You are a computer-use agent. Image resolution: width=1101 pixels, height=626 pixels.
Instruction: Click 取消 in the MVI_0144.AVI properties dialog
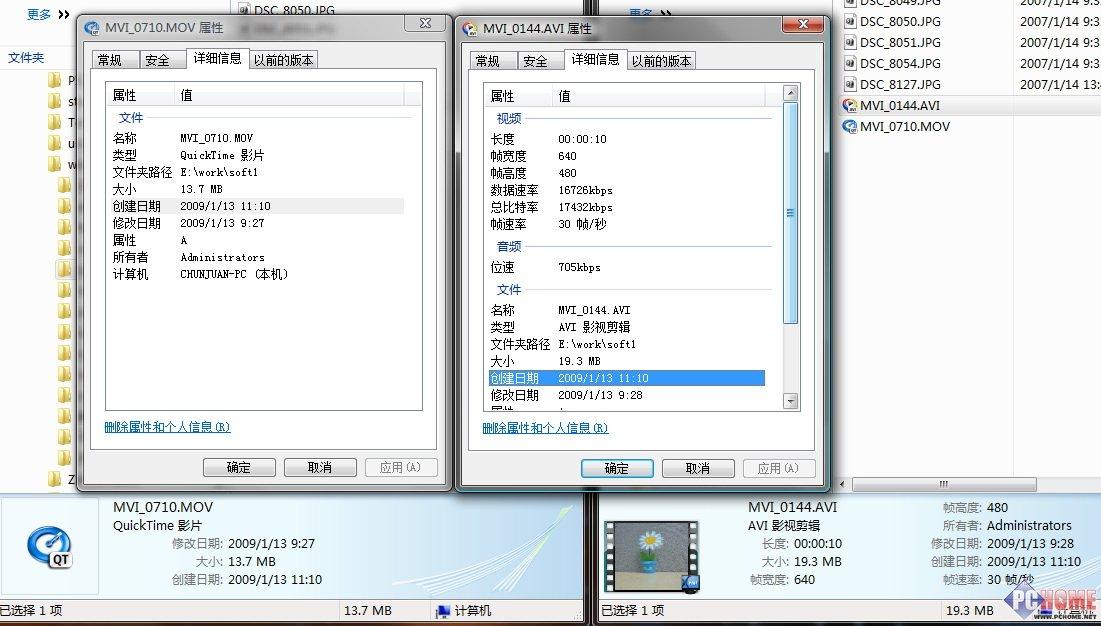coord(698,468)
